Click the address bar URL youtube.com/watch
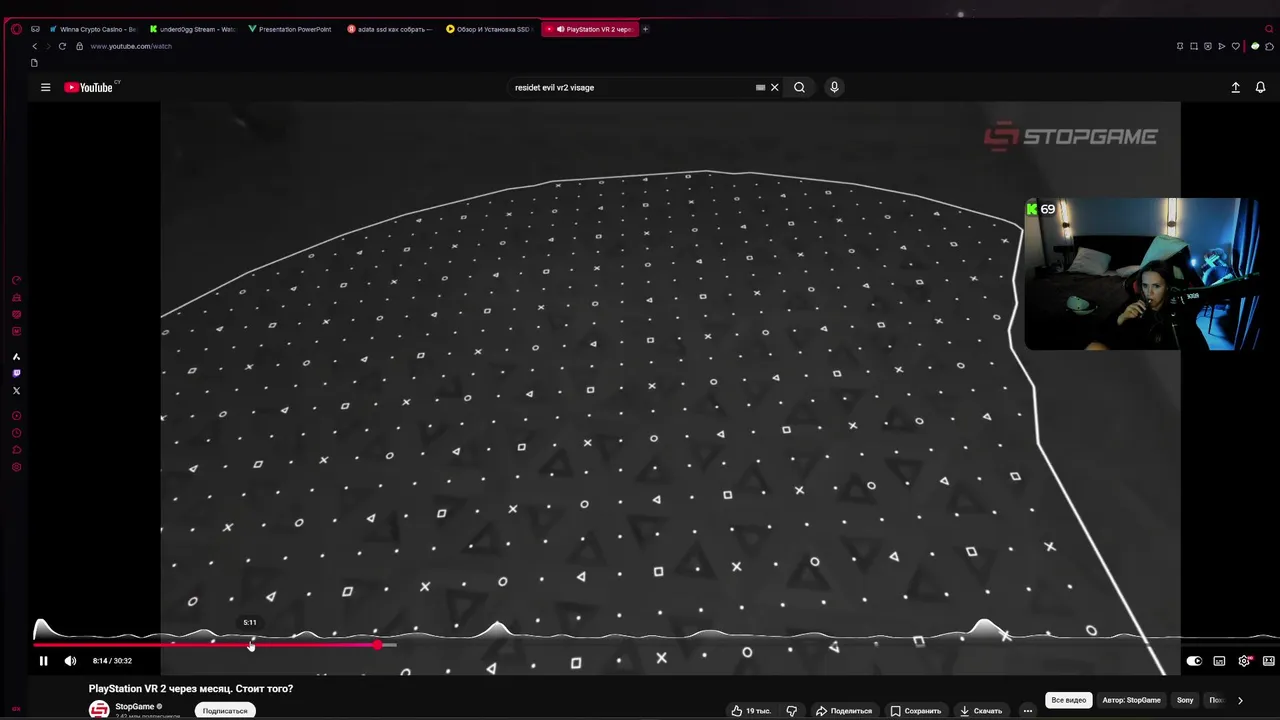 131,46
